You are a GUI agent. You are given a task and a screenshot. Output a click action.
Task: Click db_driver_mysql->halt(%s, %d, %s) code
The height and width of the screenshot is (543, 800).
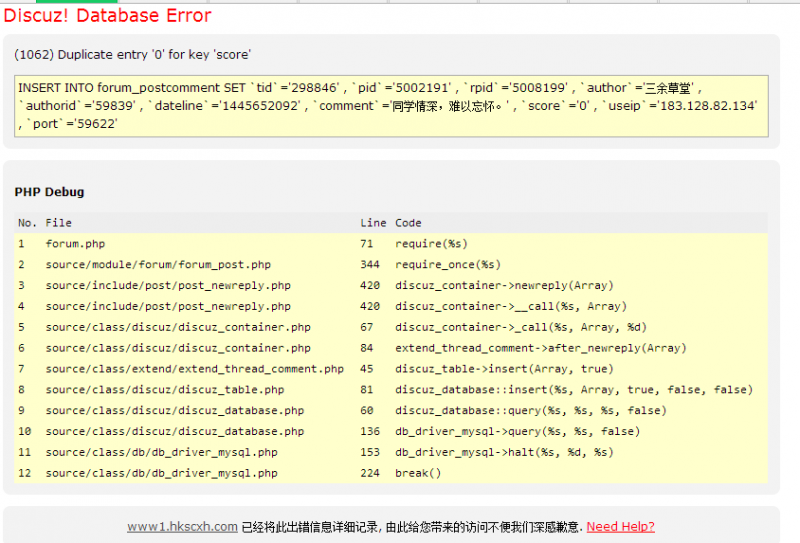pyautogui.click(x=504, y=452)
